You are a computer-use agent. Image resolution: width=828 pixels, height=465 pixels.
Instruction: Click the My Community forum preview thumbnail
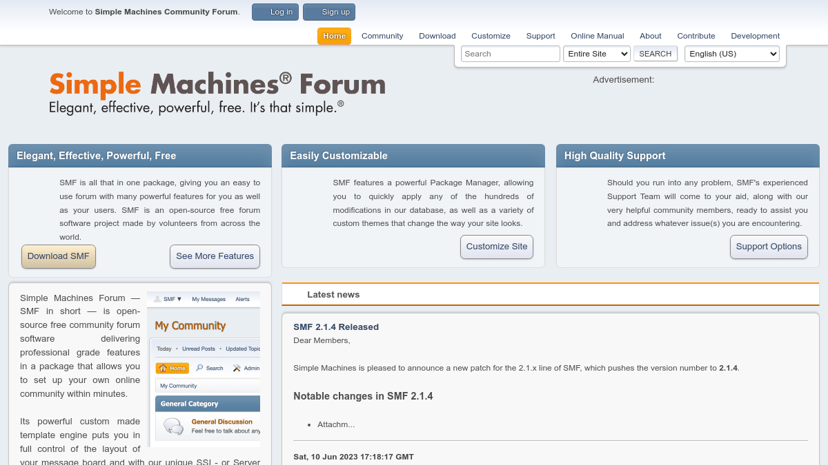click(203, 369)
